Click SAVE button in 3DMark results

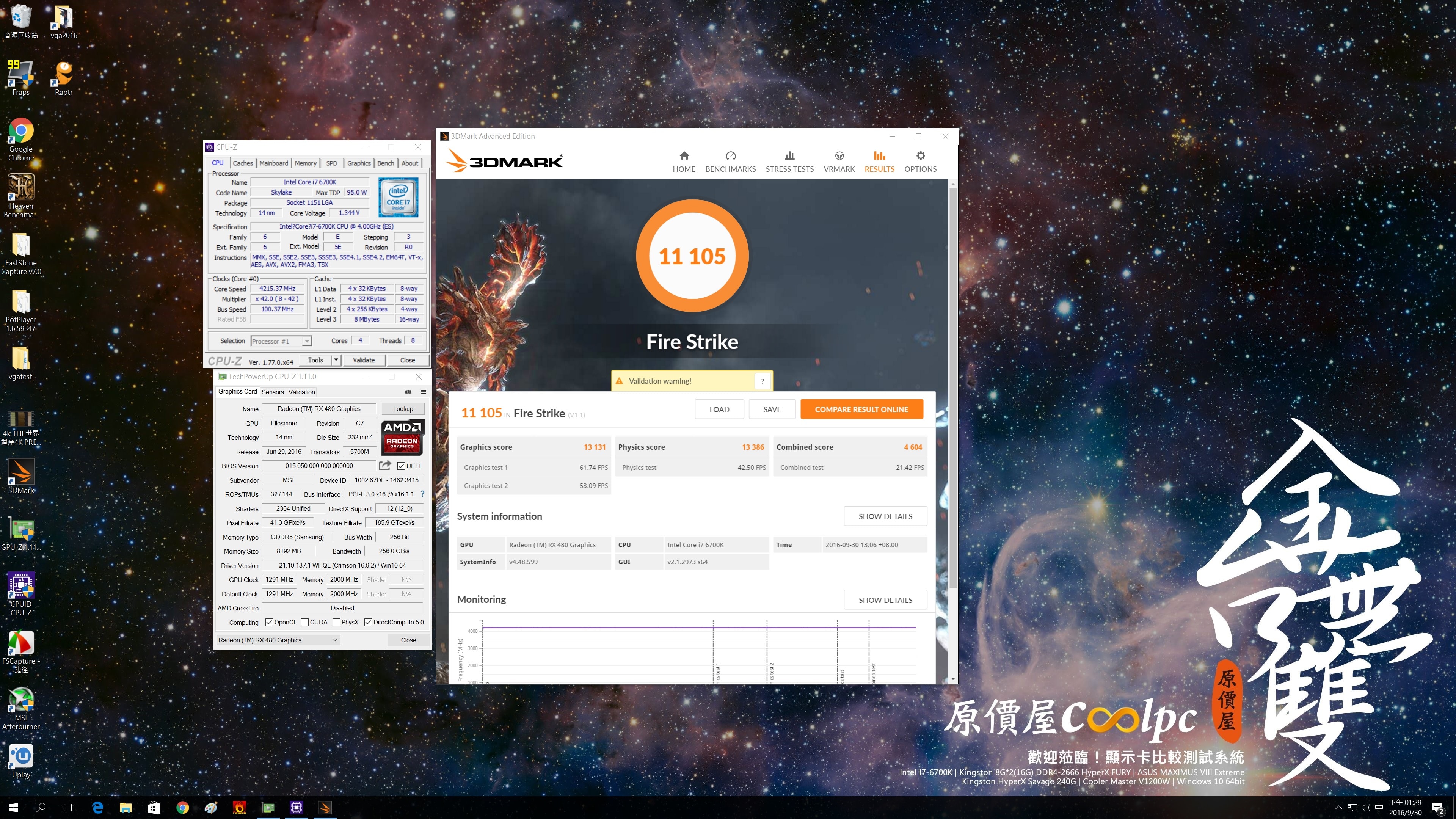(772, 409)
